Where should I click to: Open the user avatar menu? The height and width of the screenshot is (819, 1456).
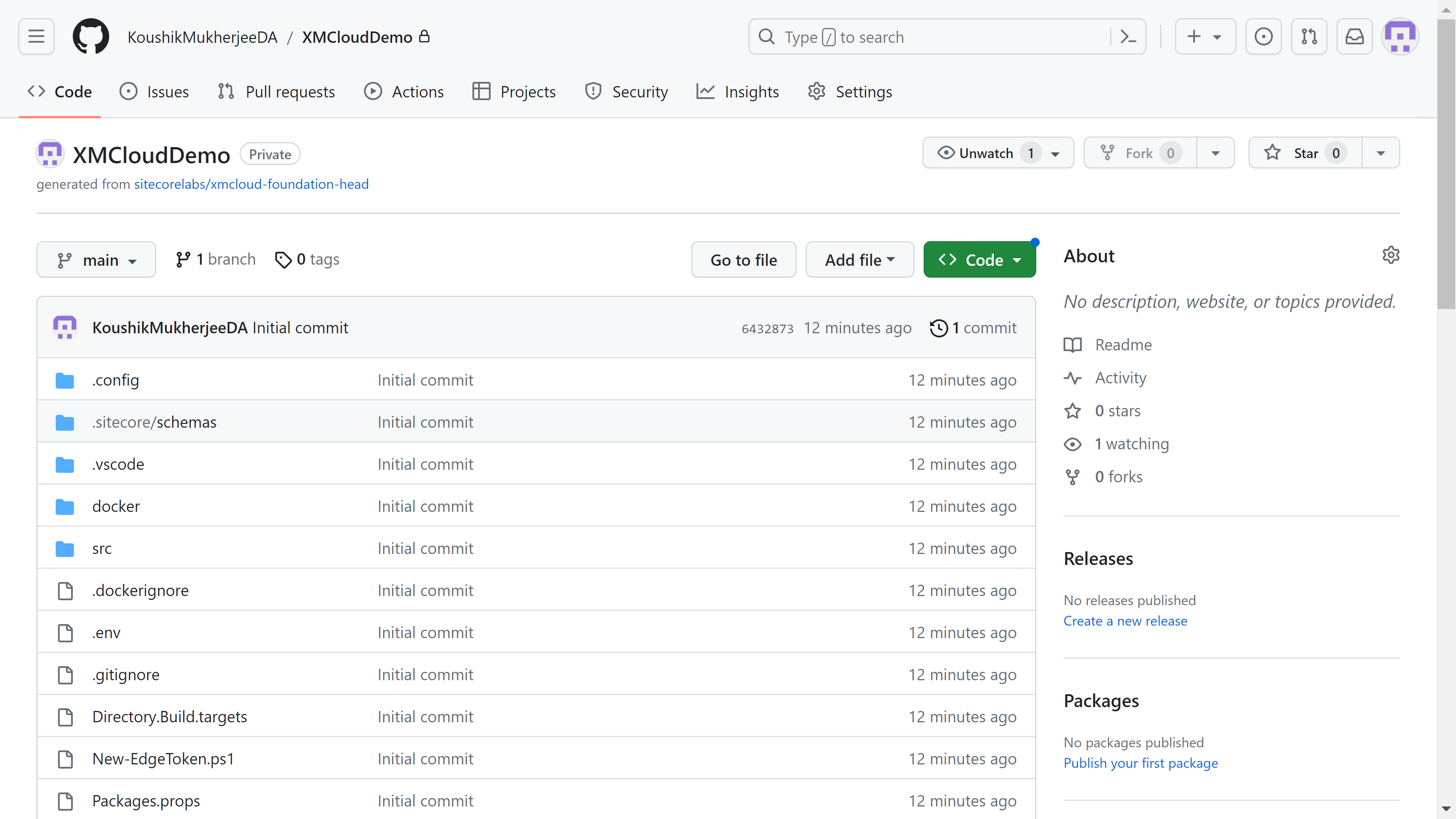tap(1400, 37)
